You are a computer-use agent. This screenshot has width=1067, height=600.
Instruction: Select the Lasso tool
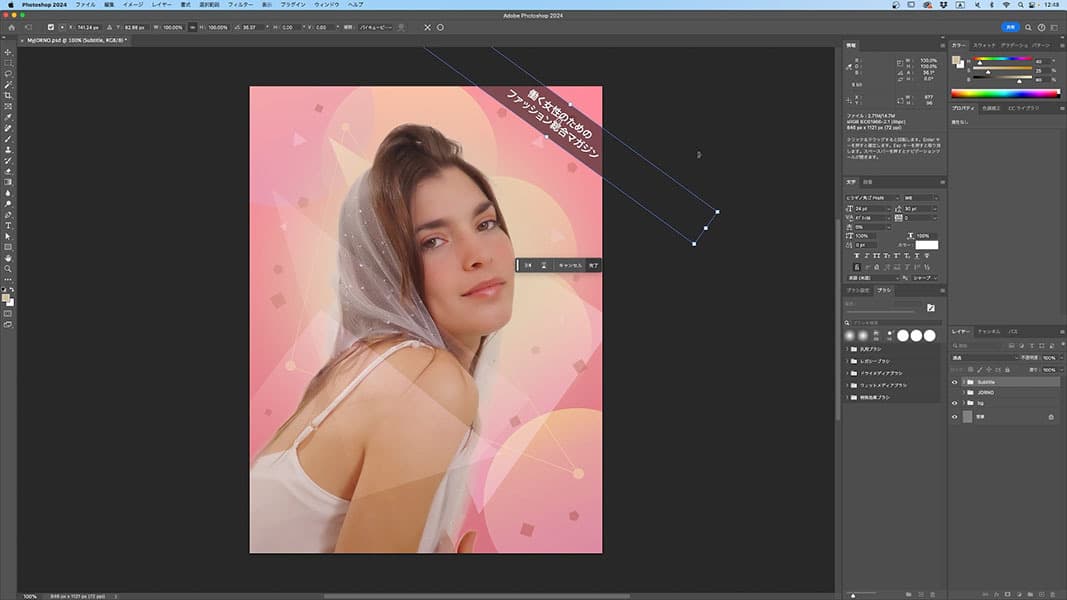8,74
